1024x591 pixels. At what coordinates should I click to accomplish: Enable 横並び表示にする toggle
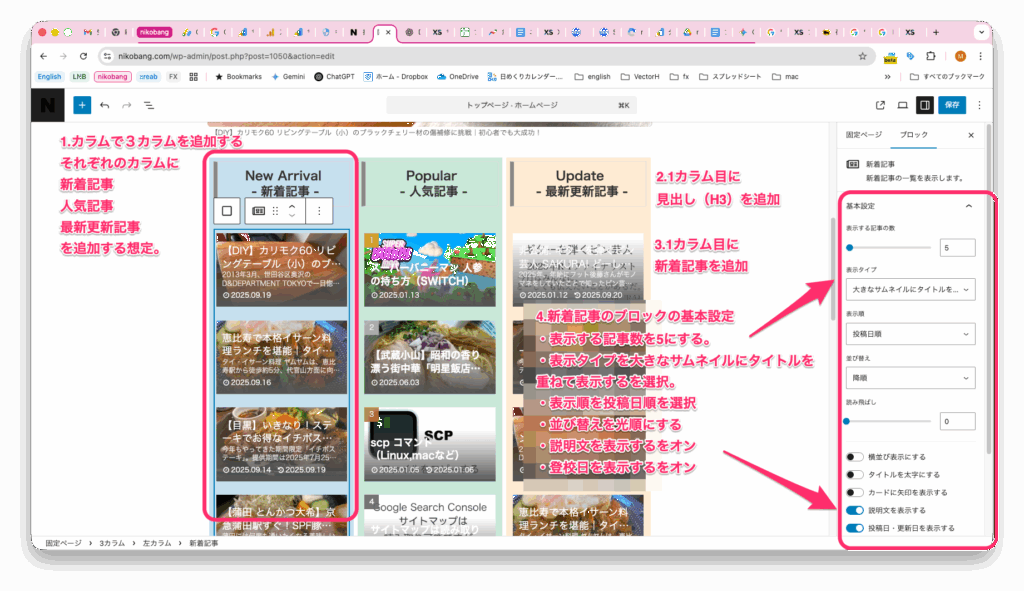click(855, 457)
